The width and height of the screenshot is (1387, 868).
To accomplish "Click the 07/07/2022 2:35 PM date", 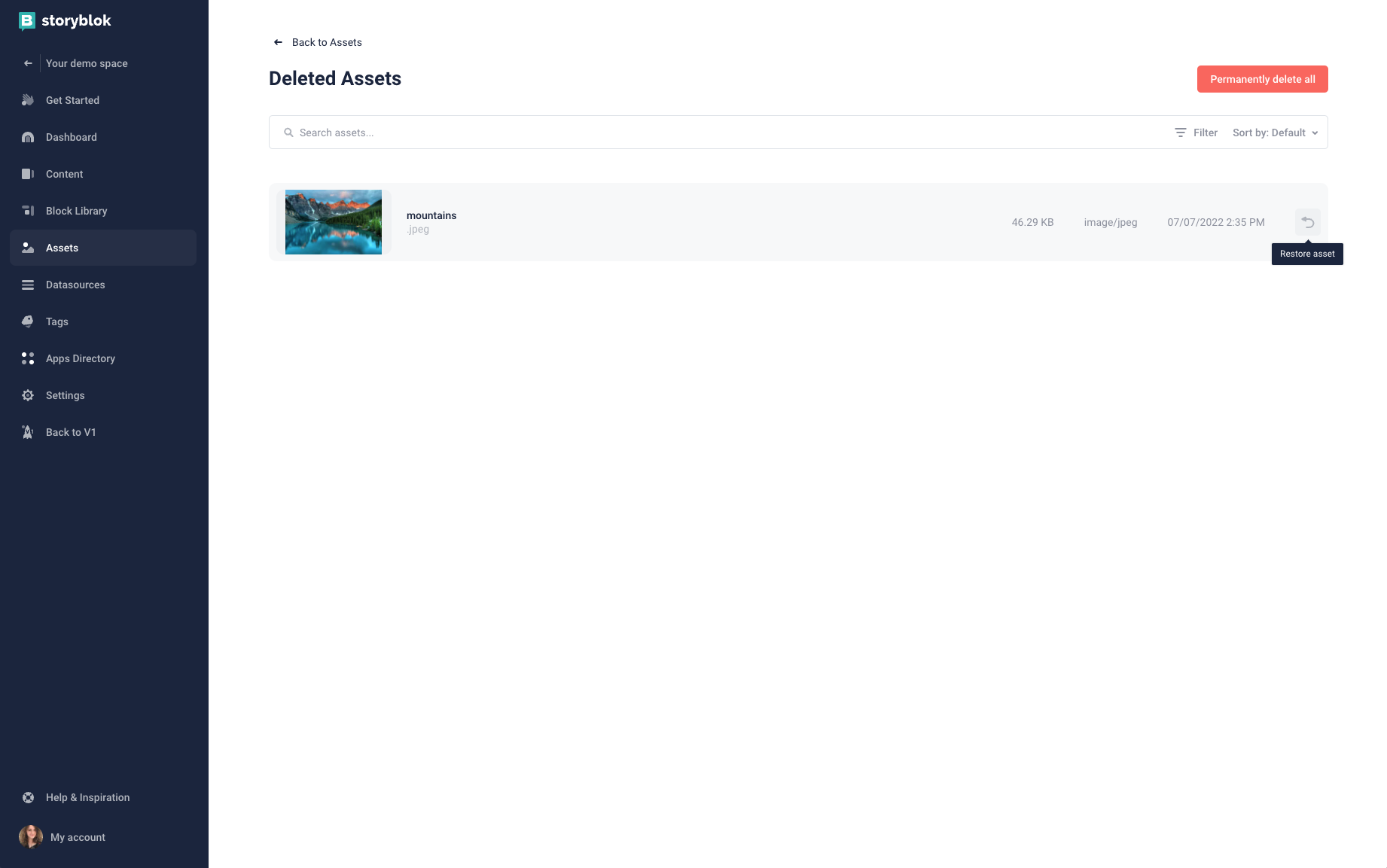I will 1216,222.
